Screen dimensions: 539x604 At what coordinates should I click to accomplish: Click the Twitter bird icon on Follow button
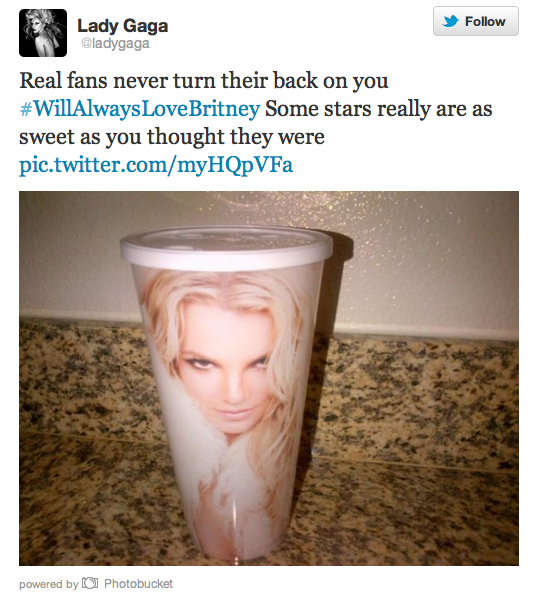(x=450, y=21)
